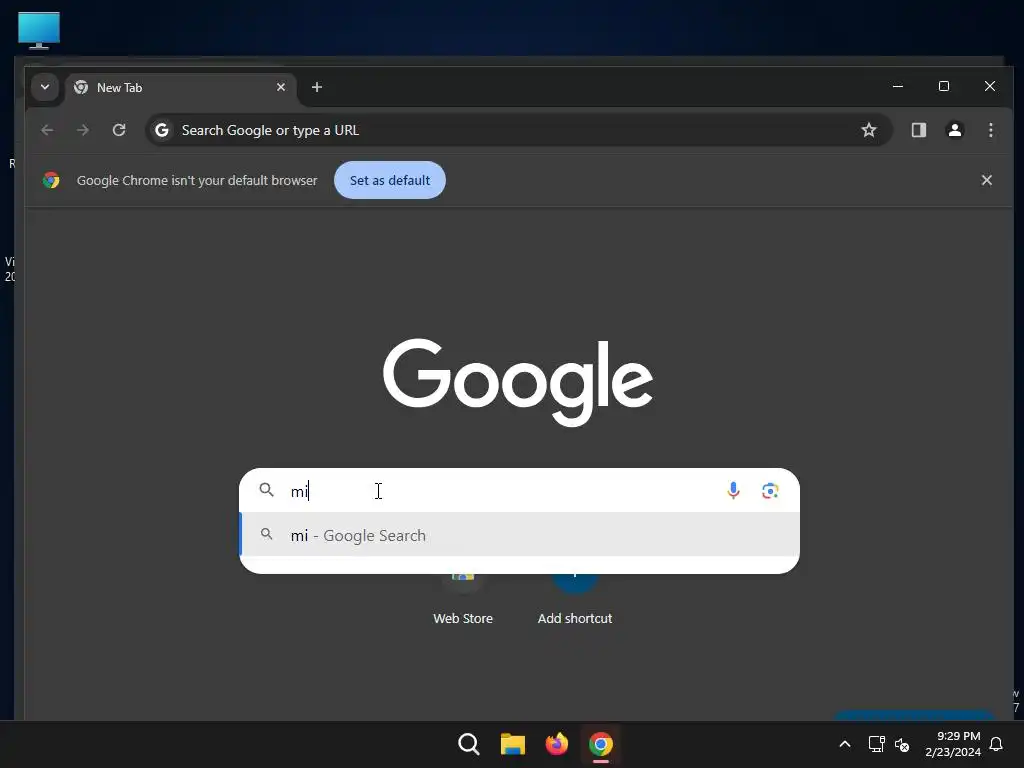Select the New Tab tab
This screenshot has width=1024, height=768.
(x=180, y=88)
